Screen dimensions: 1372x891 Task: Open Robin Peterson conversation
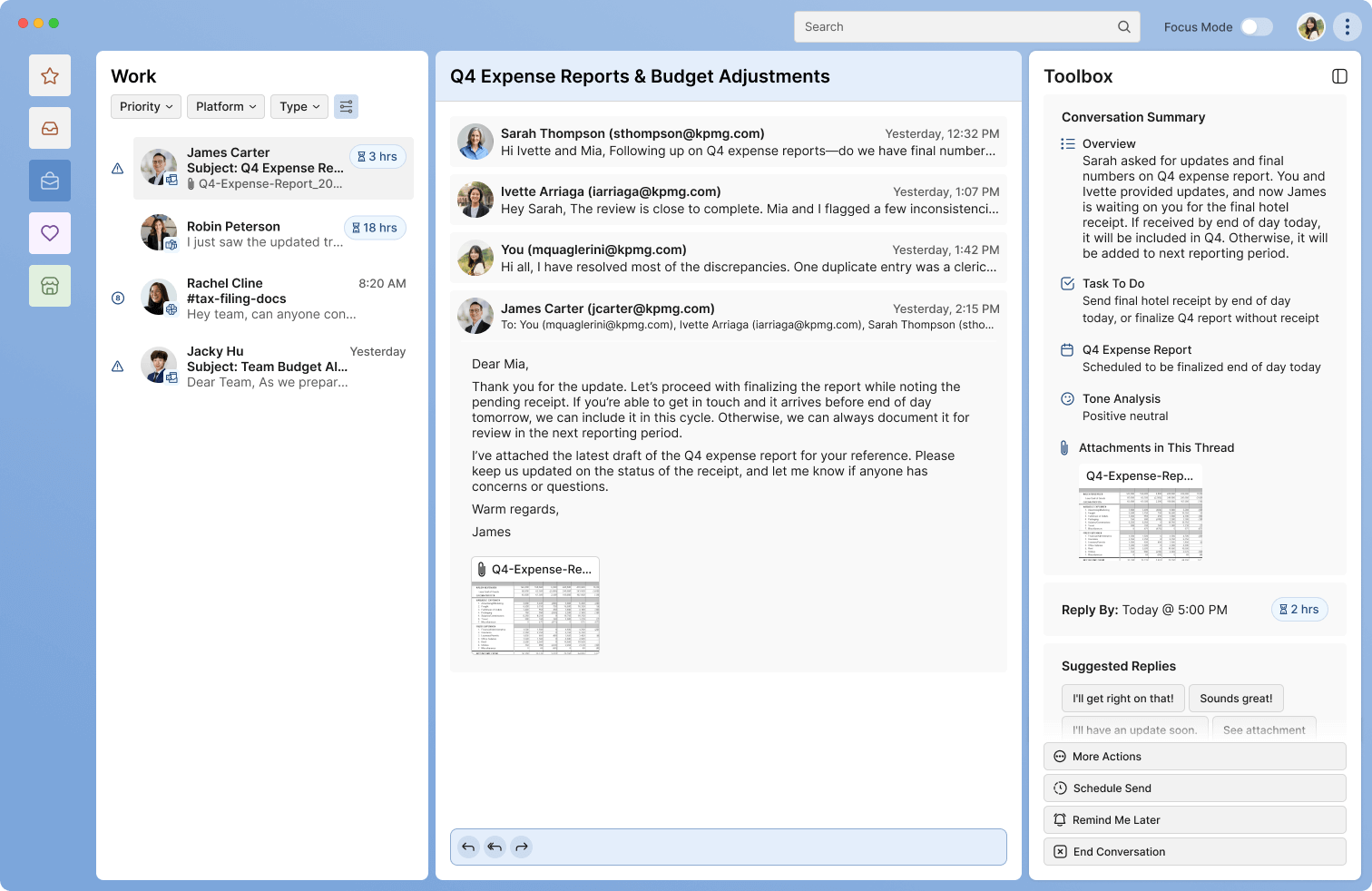273,234
